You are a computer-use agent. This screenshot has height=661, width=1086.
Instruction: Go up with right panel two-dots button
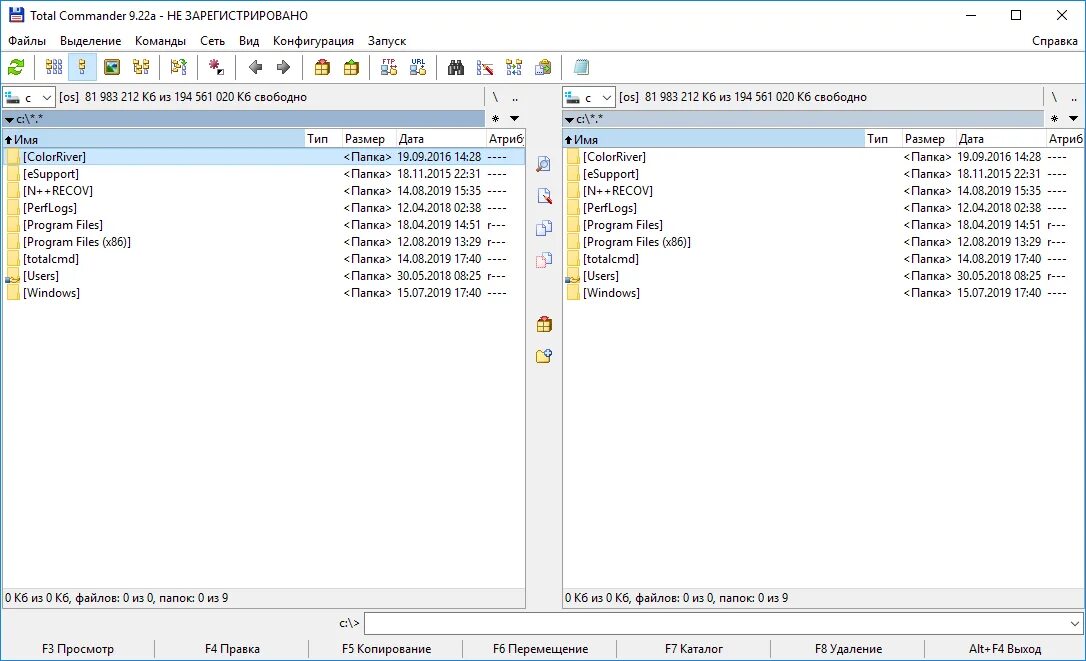[x=1074, y=97]
